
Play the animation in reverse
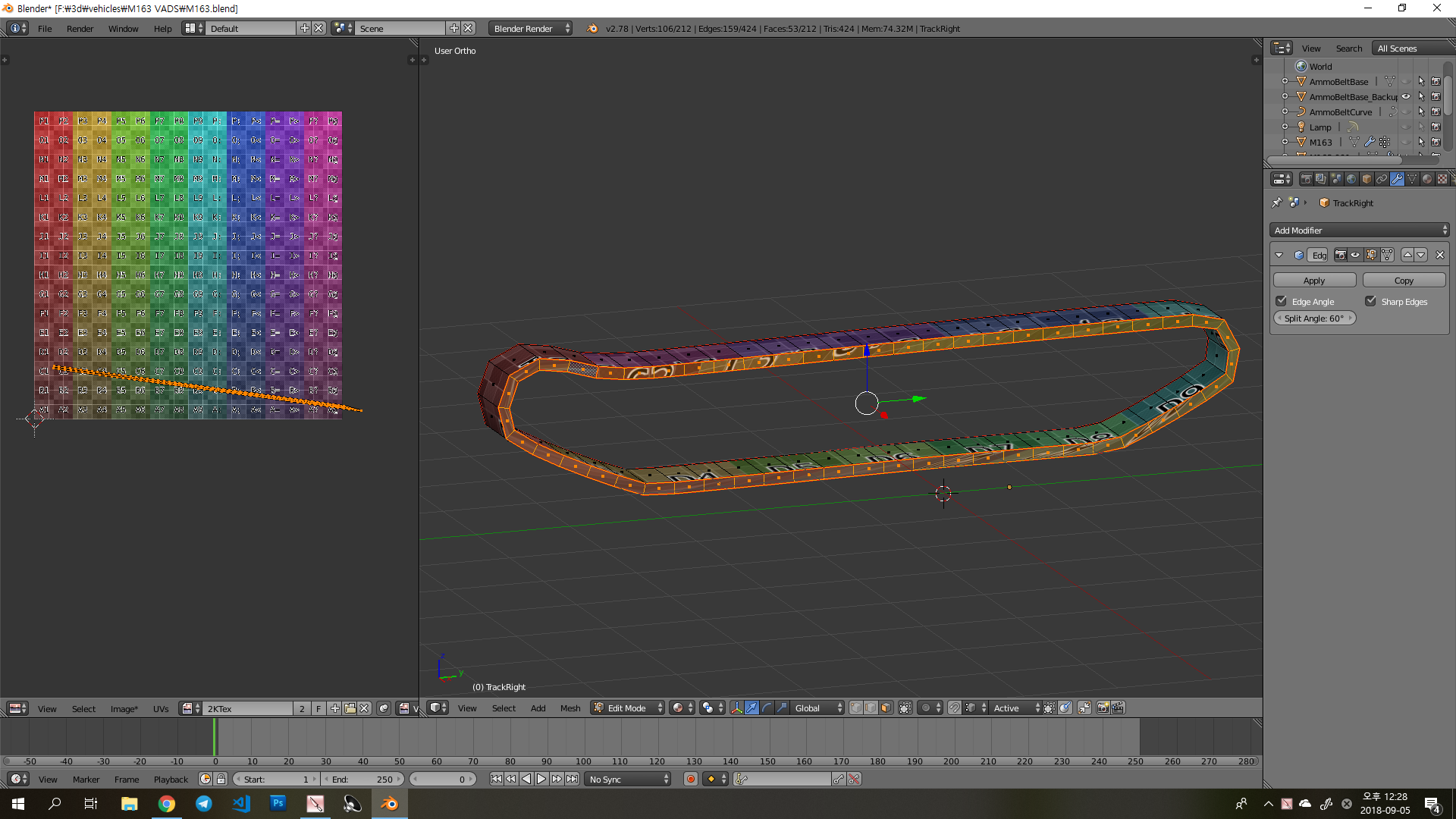[x=526, y=779]
